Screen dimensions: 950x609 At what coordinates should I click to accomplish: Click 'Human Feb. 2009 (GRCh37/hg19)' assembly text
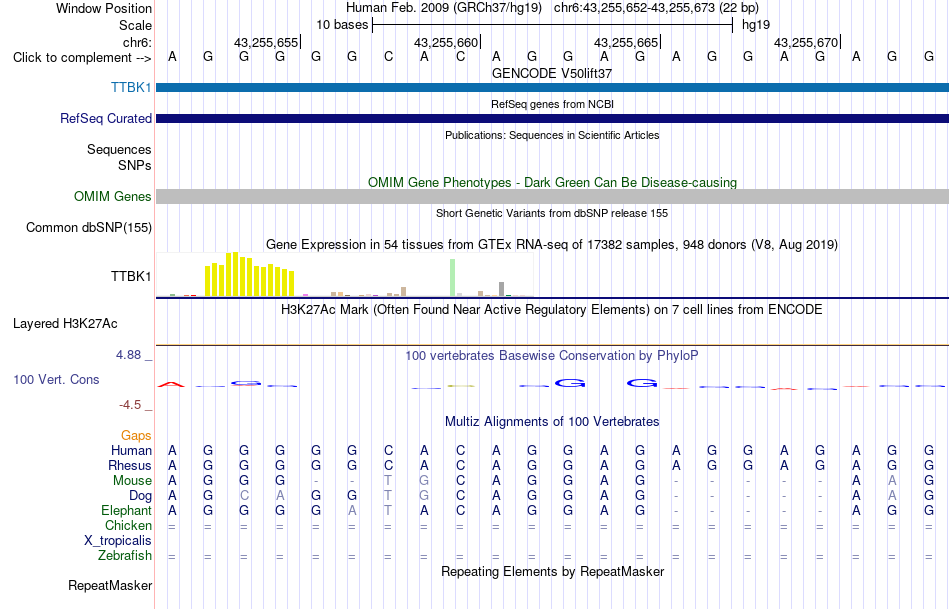click(x=446, y=8)
